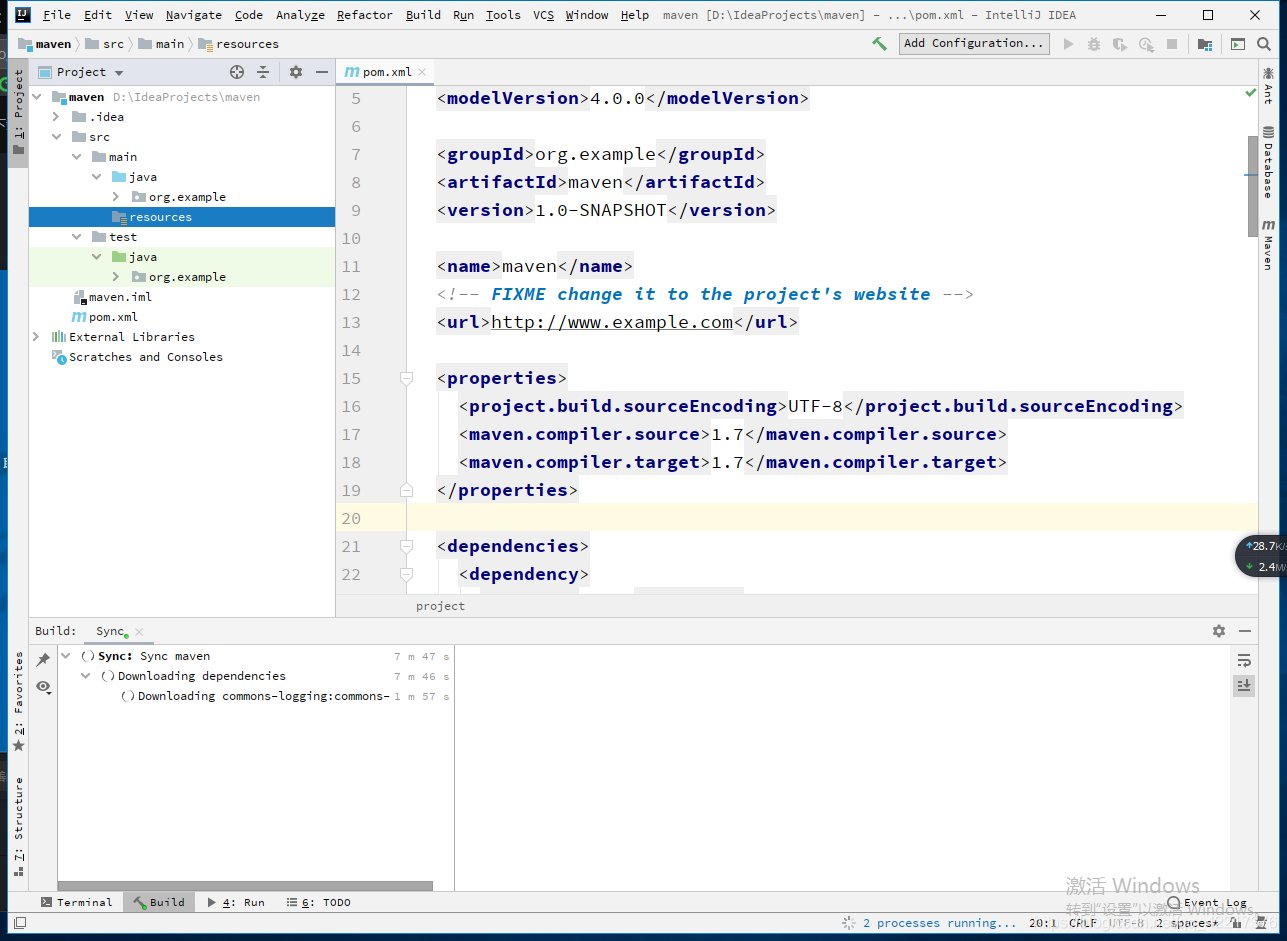Click the Search Everywhere magnifier icon
The height and width of the screenshot is (941, 1287).
(x=1264, y=44)
